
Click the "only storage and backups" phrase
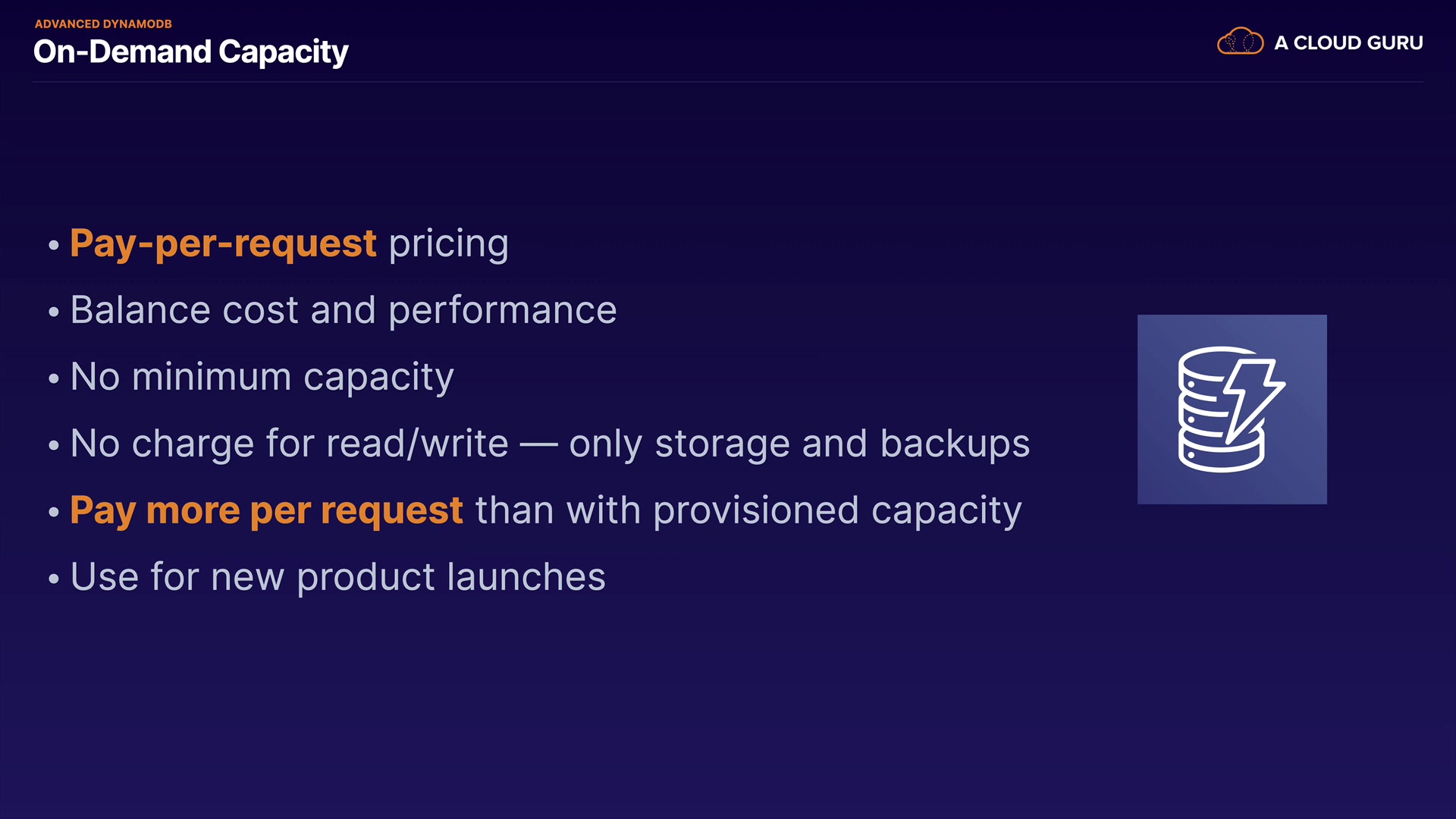[799, 444]
